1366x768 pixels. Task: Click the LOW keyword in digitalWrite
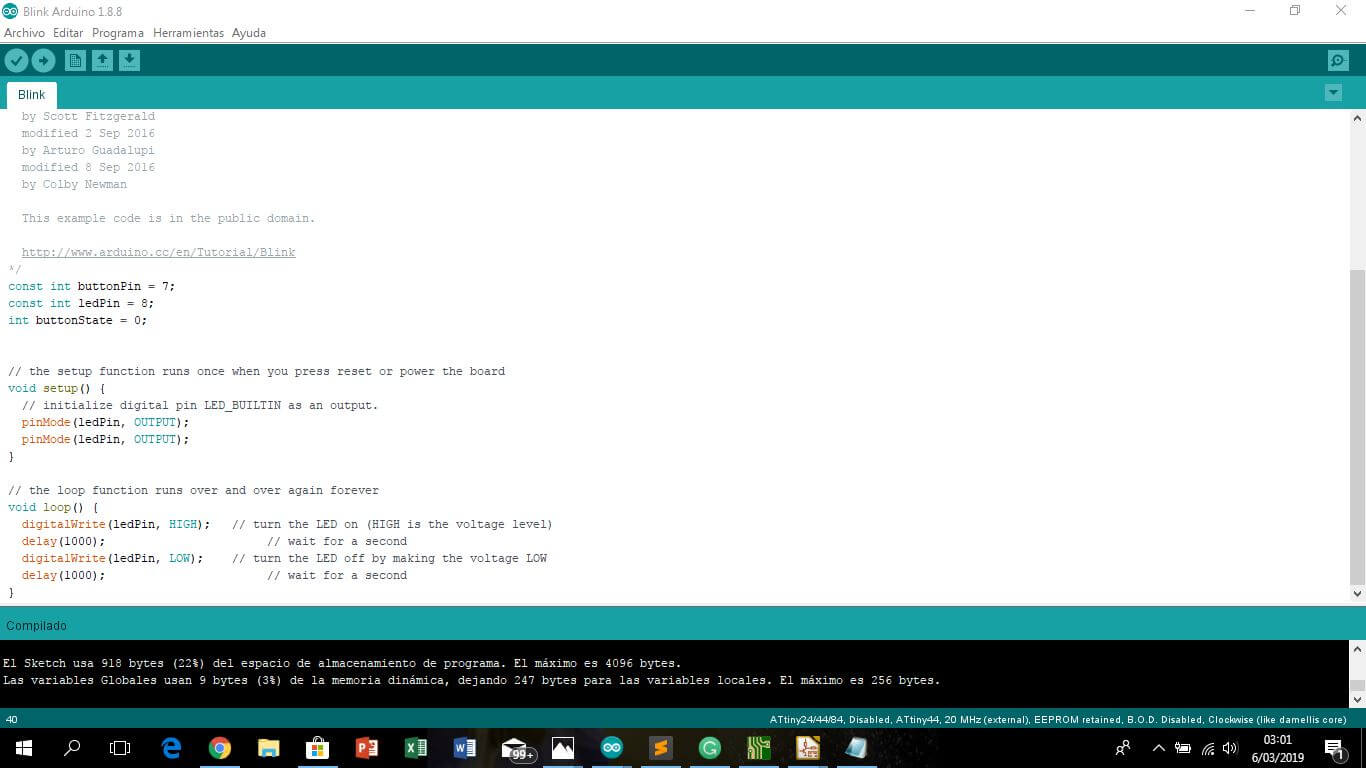pos(179,558)
